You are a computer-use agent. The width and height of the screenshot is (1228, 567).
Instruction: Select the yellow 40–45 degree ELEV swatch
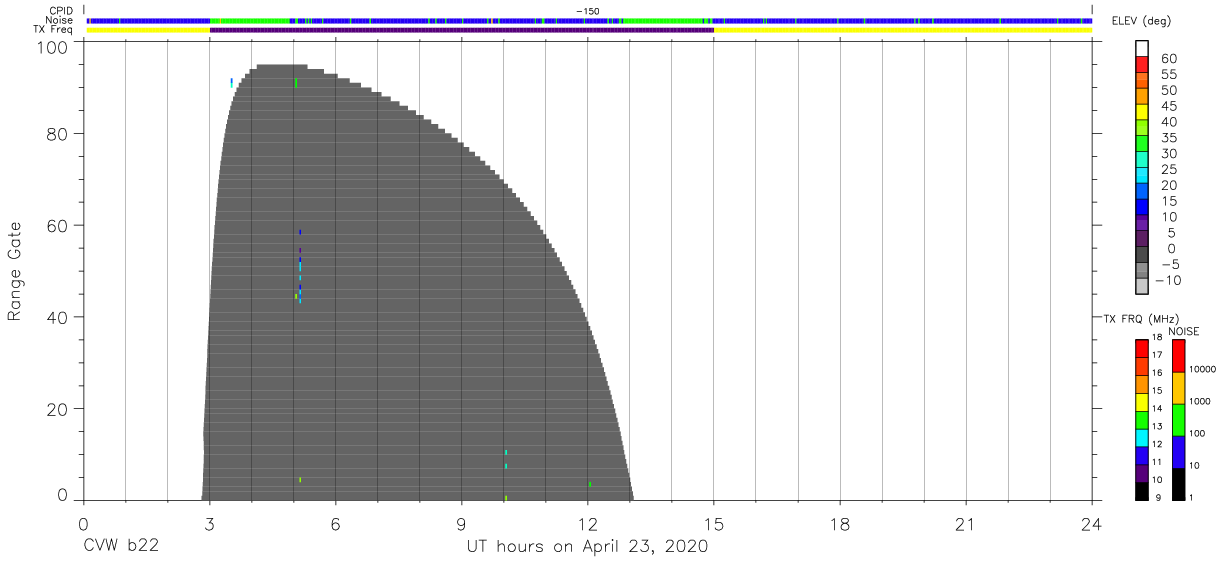tap(1141, 113)
